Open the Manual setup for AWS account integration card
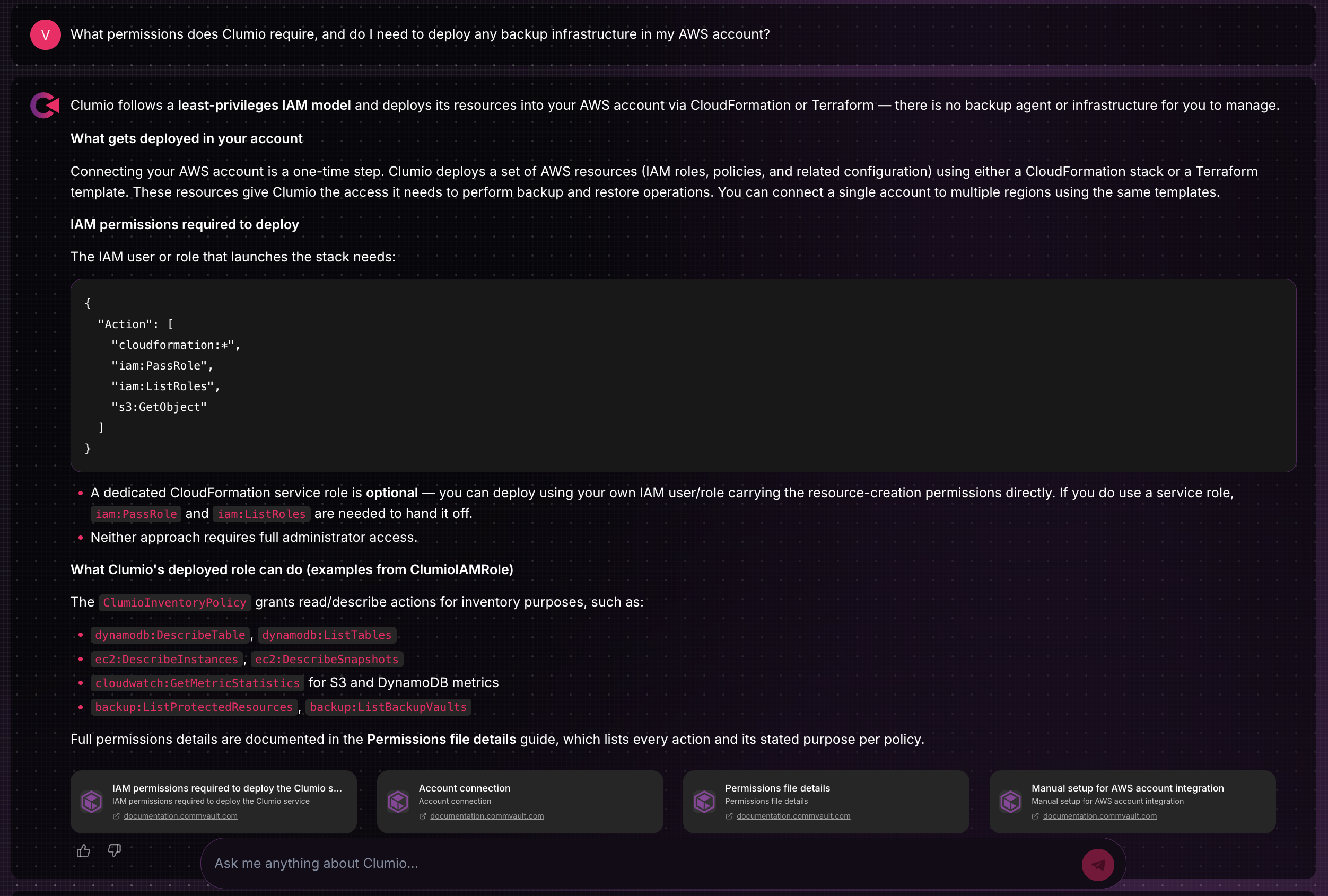This screenshot has height=896, width=1328. pos(1133,802)
